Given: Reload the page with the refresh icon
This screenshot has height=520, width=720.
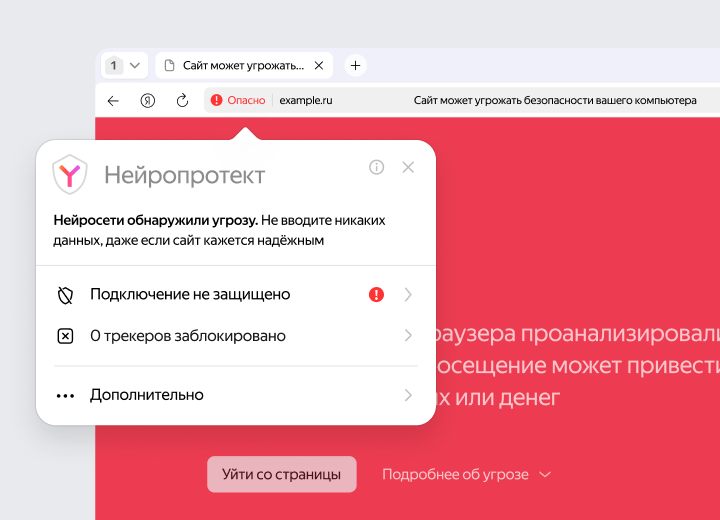Looking at the screenshot, I should [x=182, y=100].
